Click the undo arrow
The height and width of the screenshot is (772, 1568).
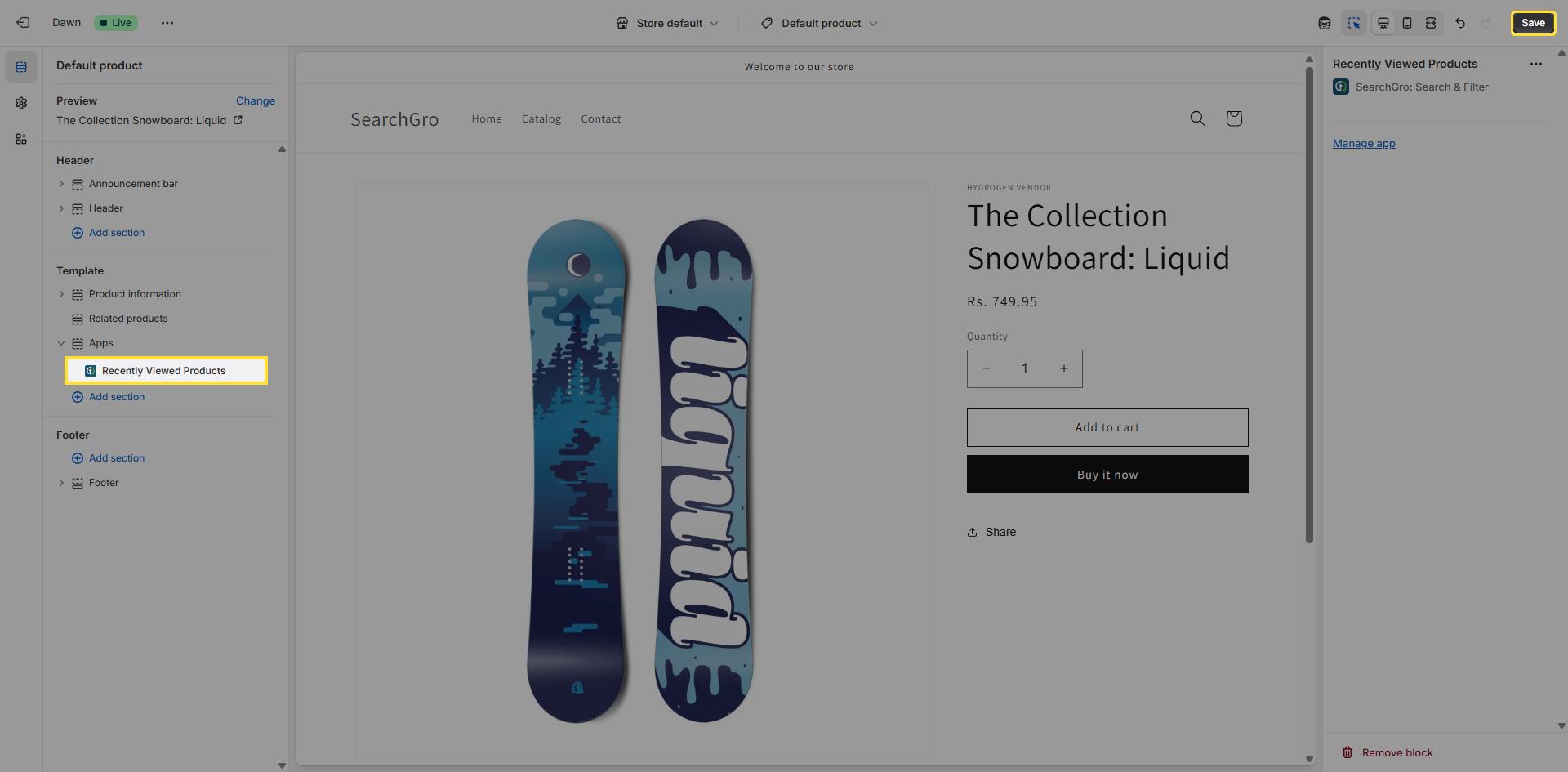pyautogui.click(x=1460, y=23)
